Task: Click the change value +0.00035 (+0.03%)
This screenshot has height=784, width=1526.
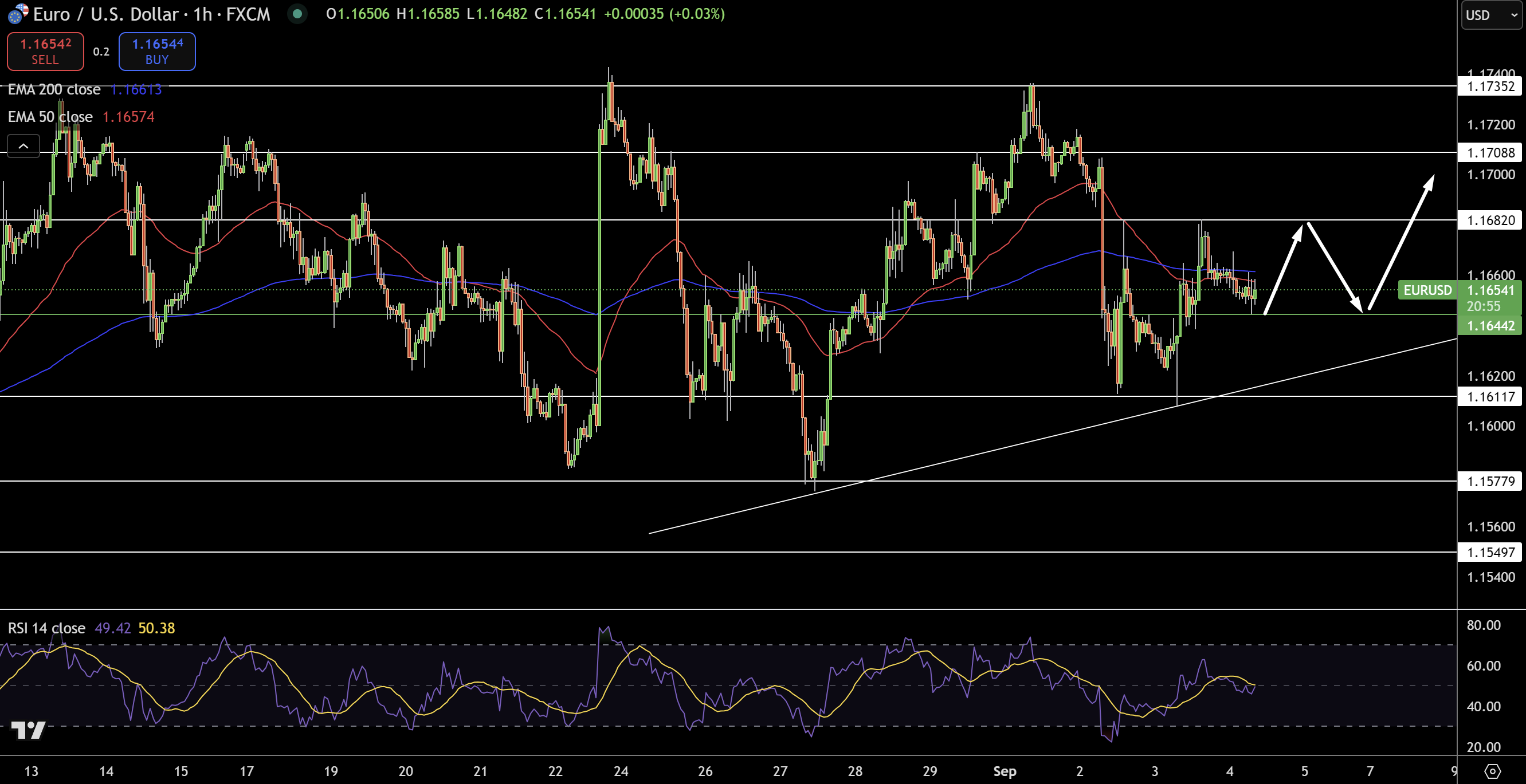Action: point(664,14)
